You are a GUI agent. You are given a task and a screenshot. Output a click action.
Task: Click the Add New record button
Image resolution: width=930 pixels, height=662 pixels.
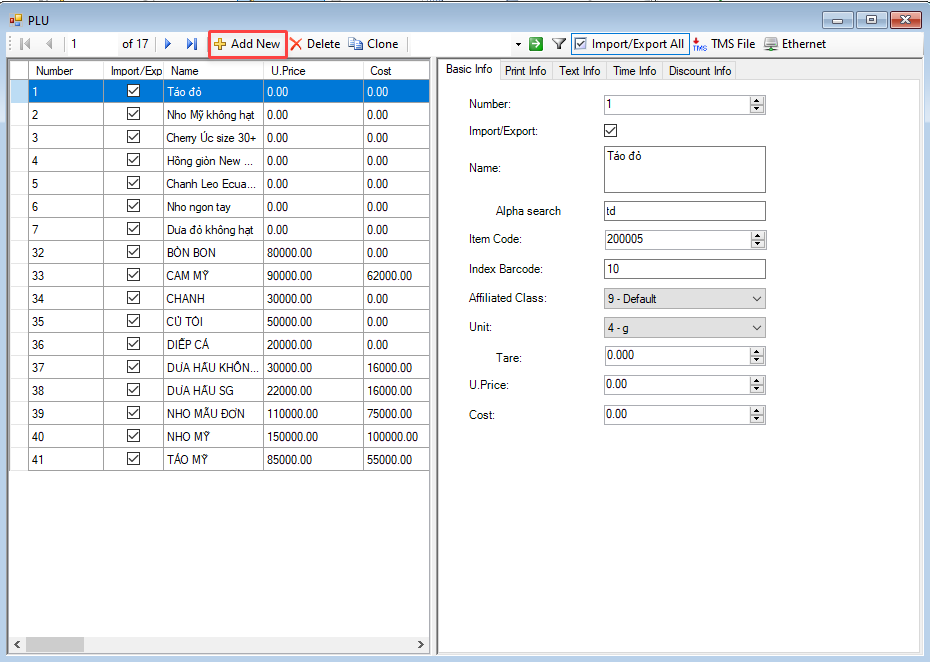click(247, 44)
